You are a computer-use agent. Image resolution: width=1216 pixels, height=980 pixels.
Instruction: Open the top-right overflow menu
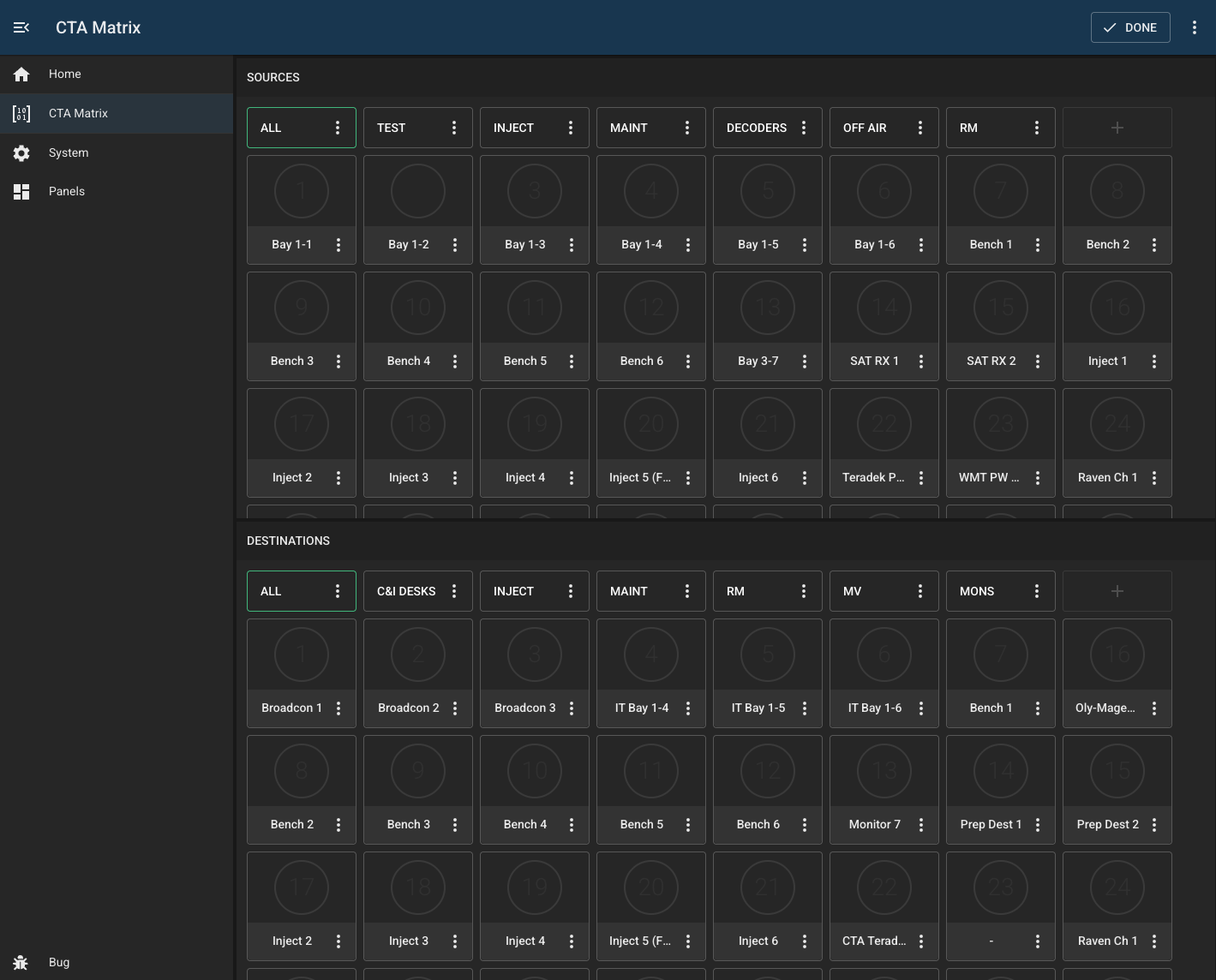click(x=1194, y=27)
